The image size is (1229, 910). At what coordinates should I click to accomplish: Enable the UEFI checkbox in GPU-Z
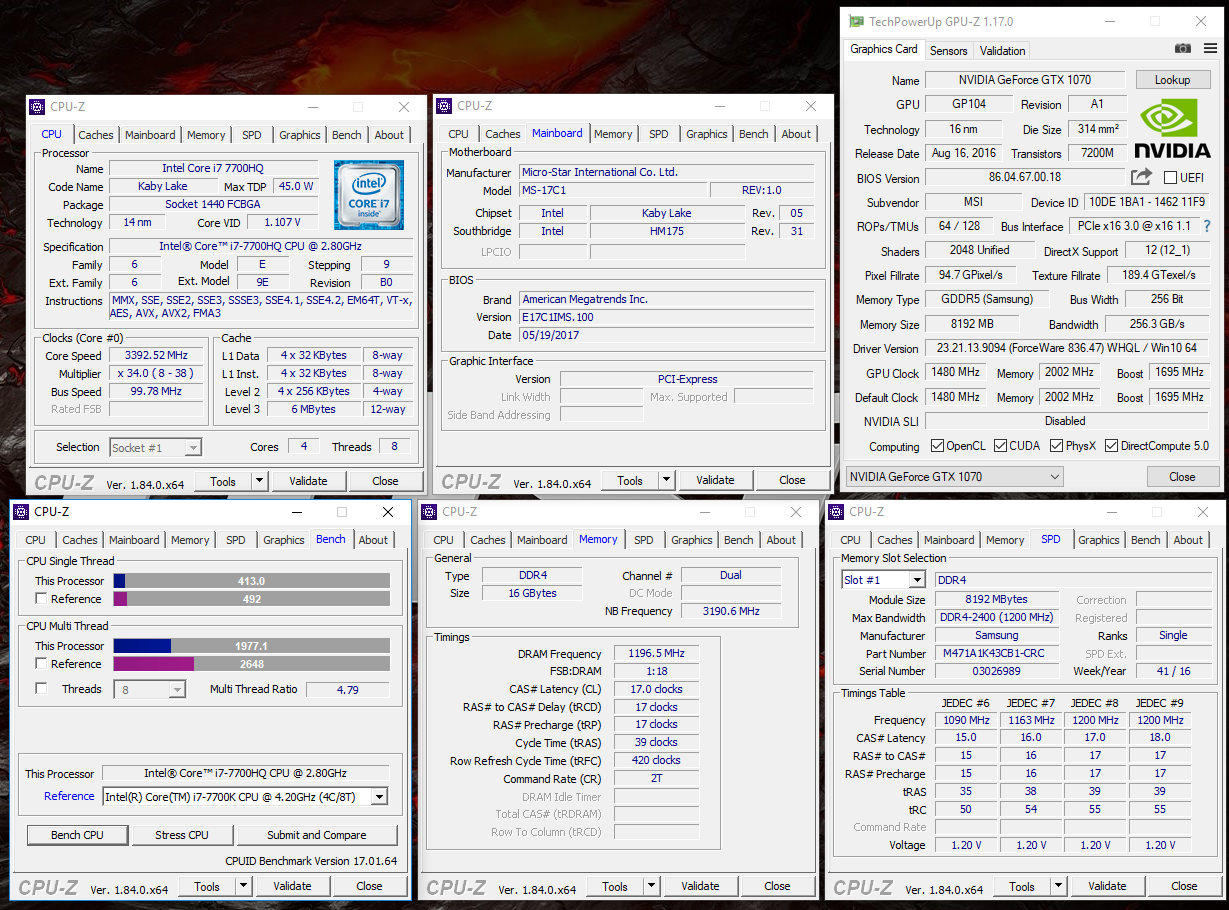(1170, 177)
